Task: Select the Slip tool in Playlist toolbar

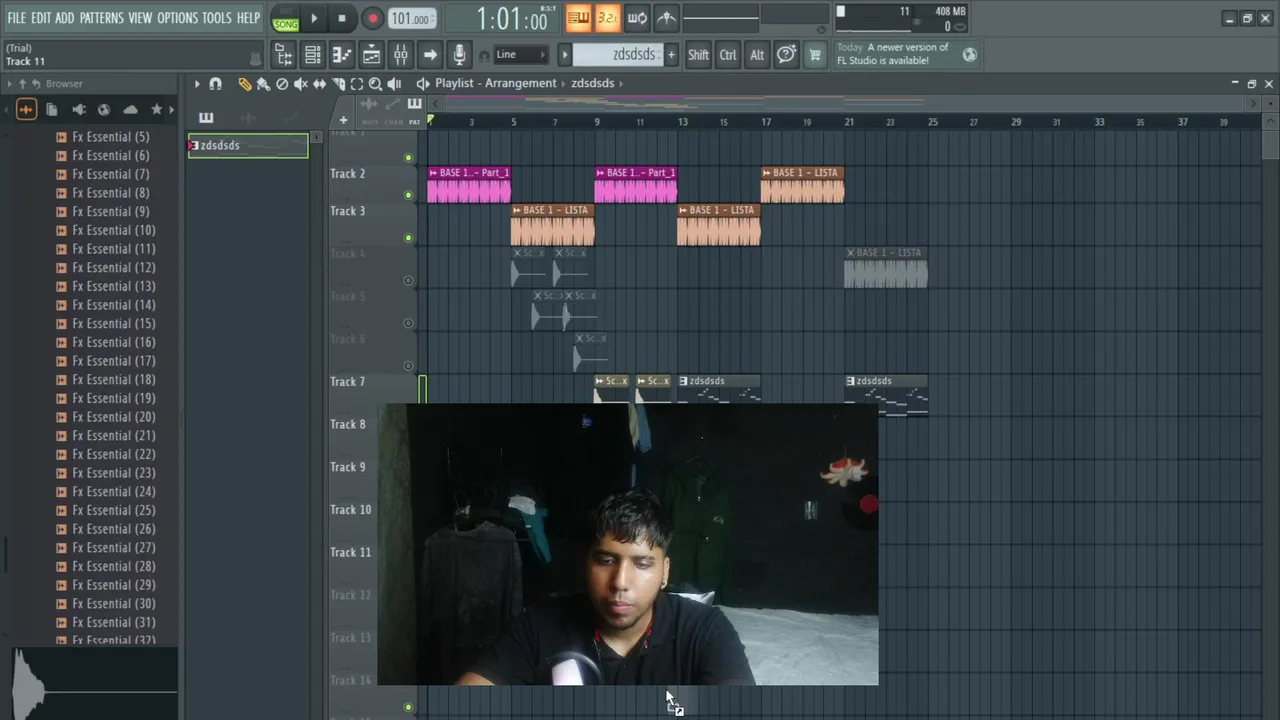Action: tap(319, 84)
